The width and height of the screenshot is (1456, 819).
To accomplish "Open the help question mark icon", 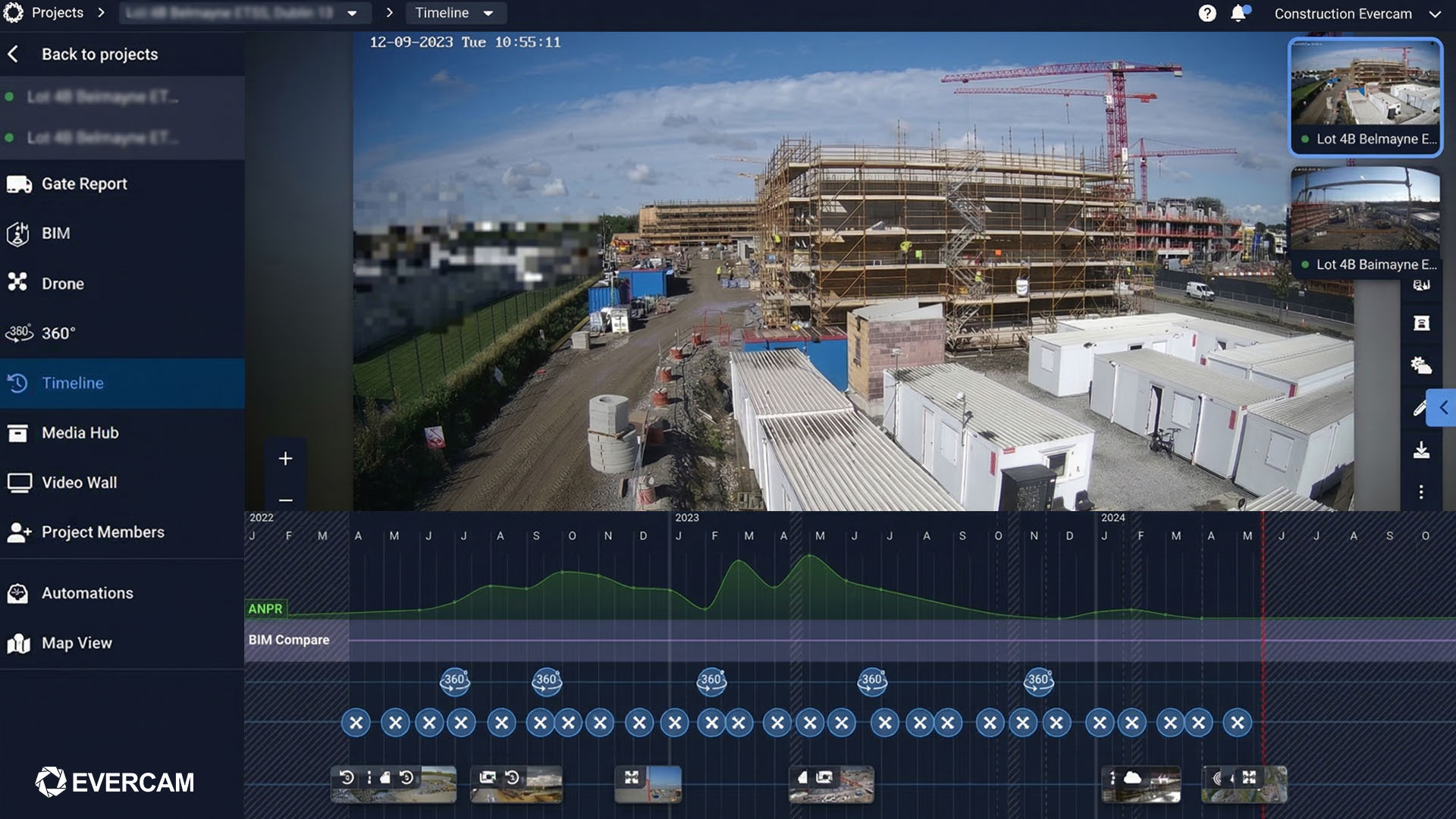I will click(x=1207, y=14).
